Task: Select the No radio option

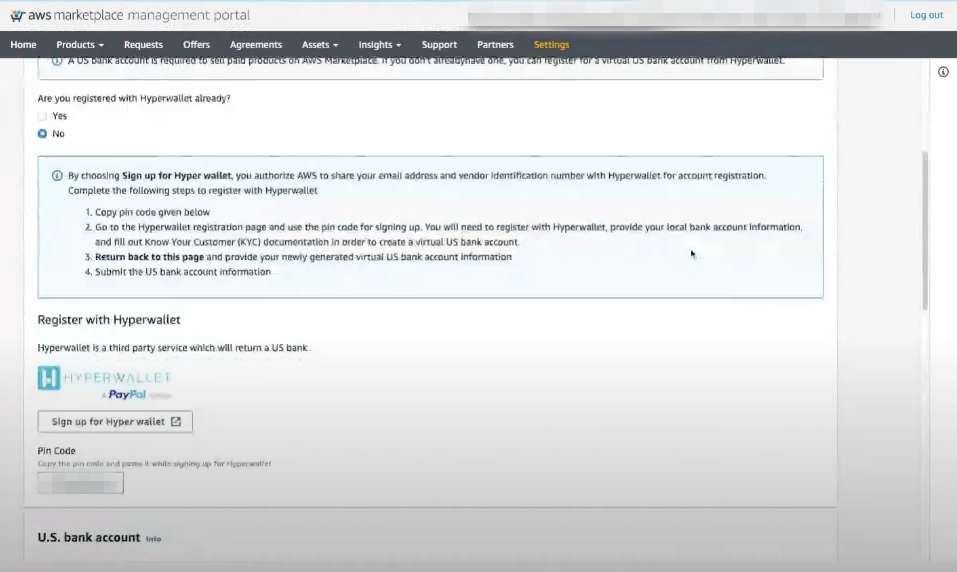Action: click(x=42, y=134)
